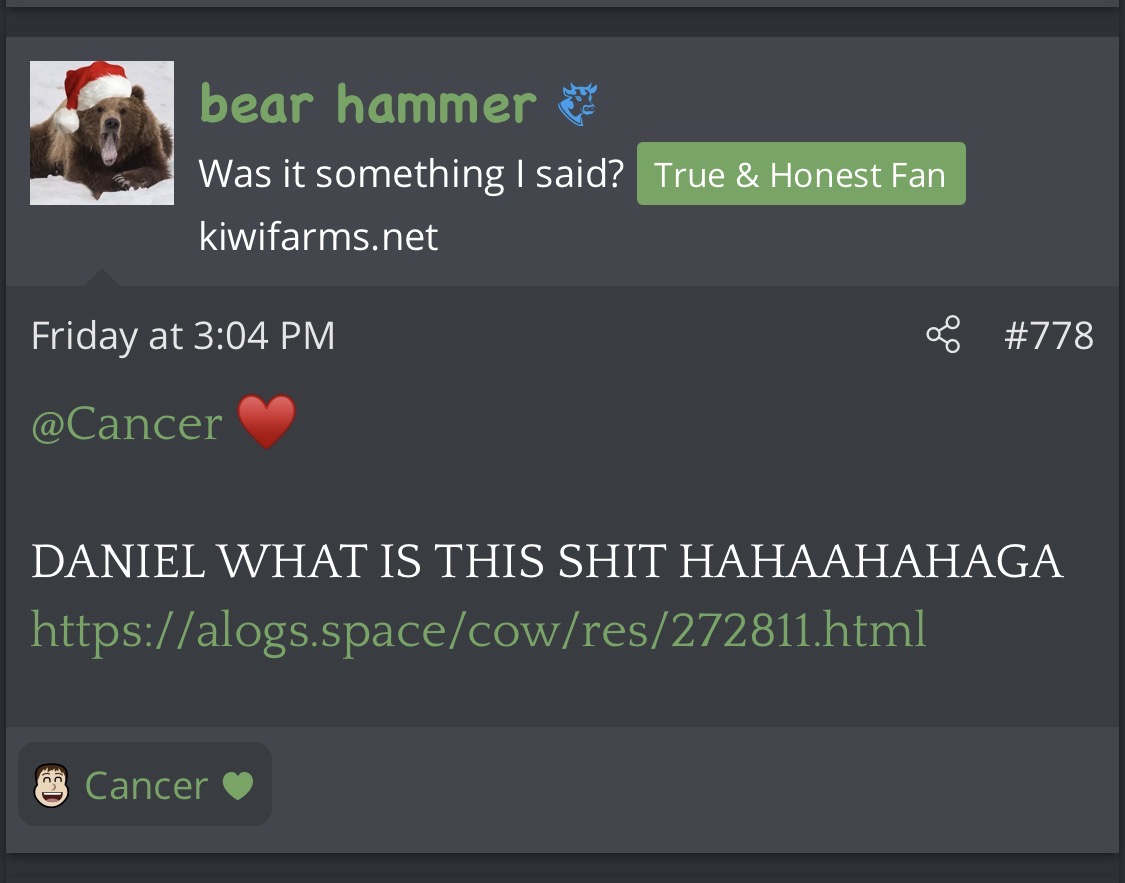Click bear hammer's Santa-hat bear avatar
This screenshot has width=1125, height=883.
click(x=101, y=132)
